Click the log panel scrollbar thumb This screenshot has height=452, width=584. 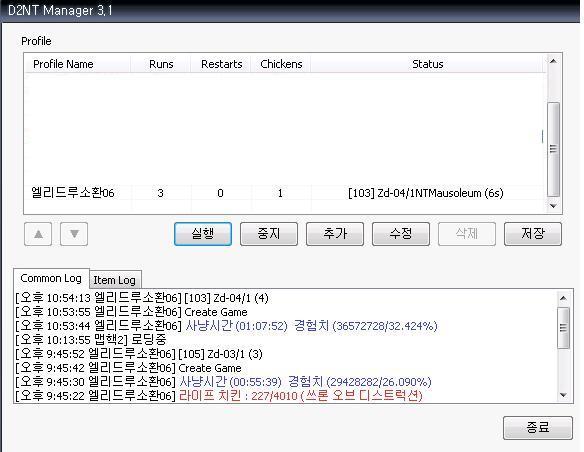click(564, 328)
